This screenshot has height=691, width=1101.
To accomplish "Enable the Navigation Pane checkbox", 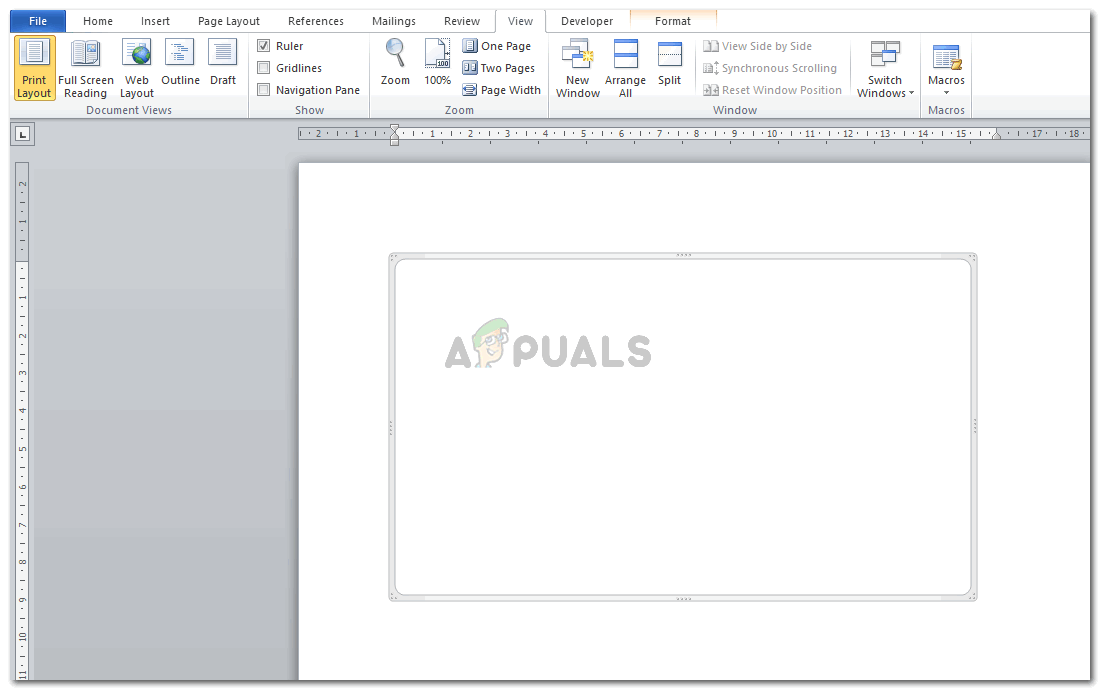I will [264, 90].
